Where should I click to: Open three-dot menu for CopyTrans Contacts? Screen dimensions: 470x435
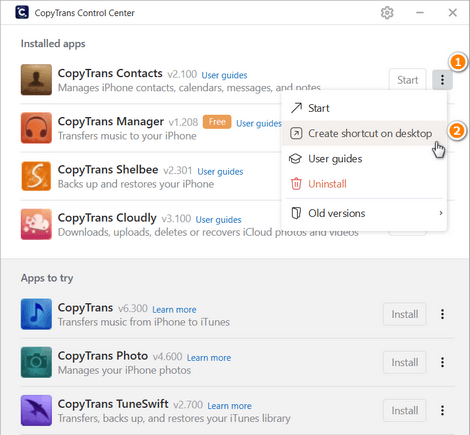pyautogui.click(x=442, y=80)
